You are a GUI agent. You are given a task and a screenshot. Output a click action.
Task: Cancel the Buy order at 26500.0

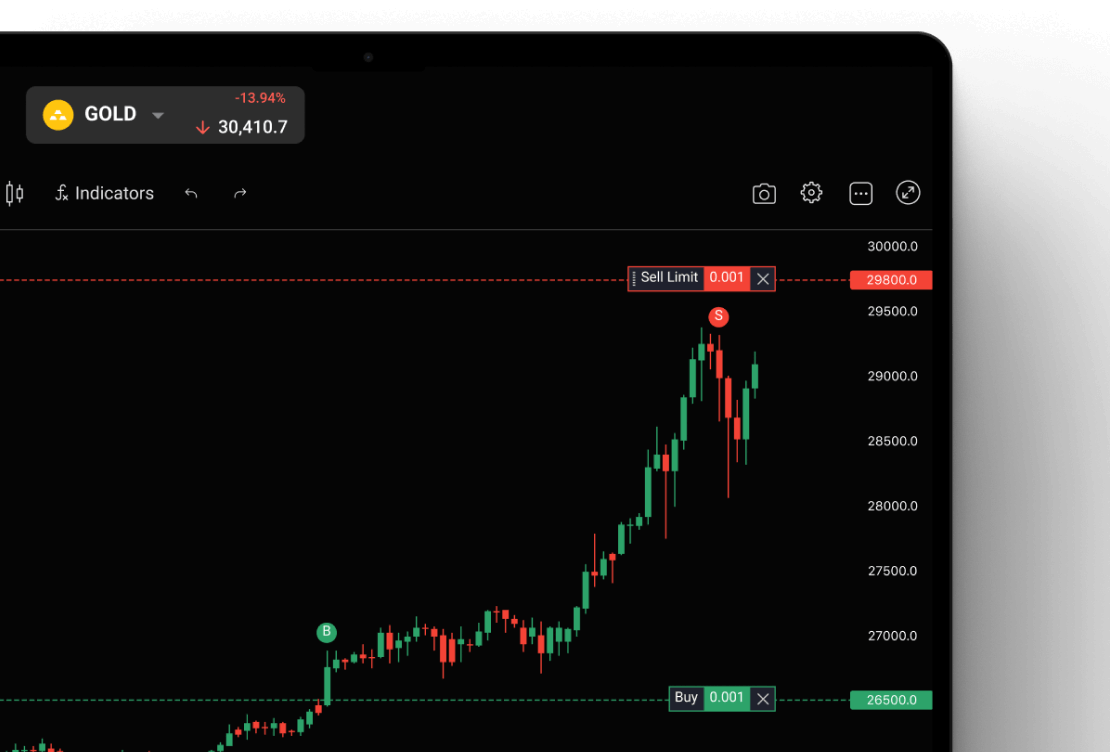coord(762,699)
